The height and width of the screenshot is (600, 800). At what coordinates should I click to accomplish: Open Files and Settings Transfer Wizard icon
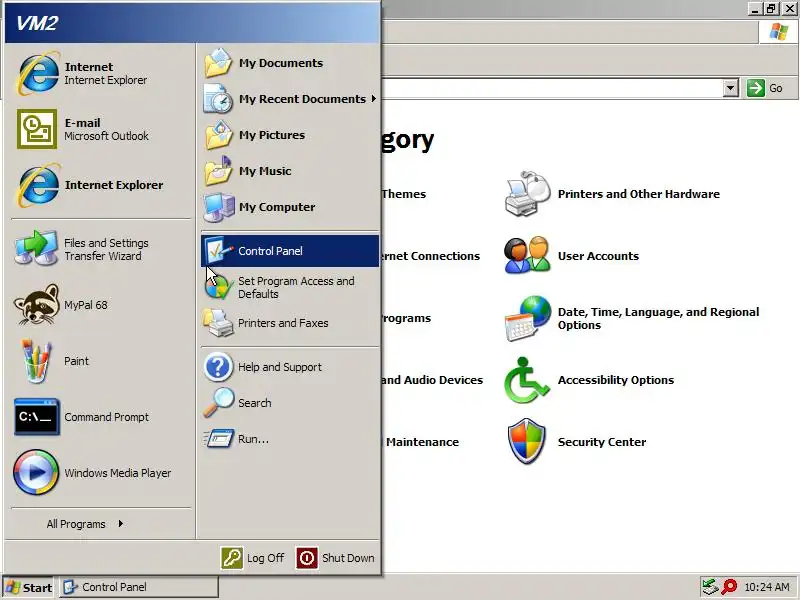tap(36, 248)
